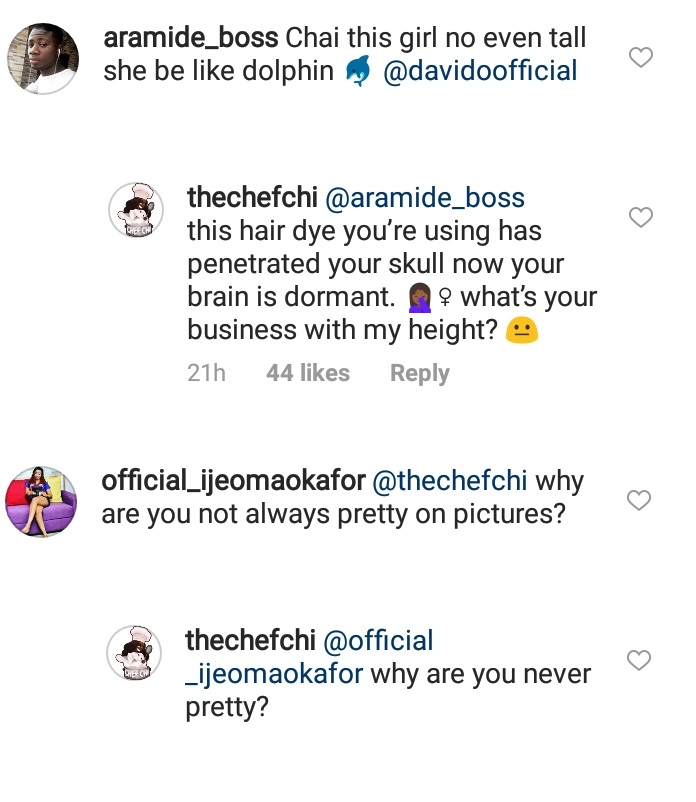Open thechefchi username on "never pretty" reply
Image resolution: width=696 pixels, height=802 pixels.
[x=251, y=641]
